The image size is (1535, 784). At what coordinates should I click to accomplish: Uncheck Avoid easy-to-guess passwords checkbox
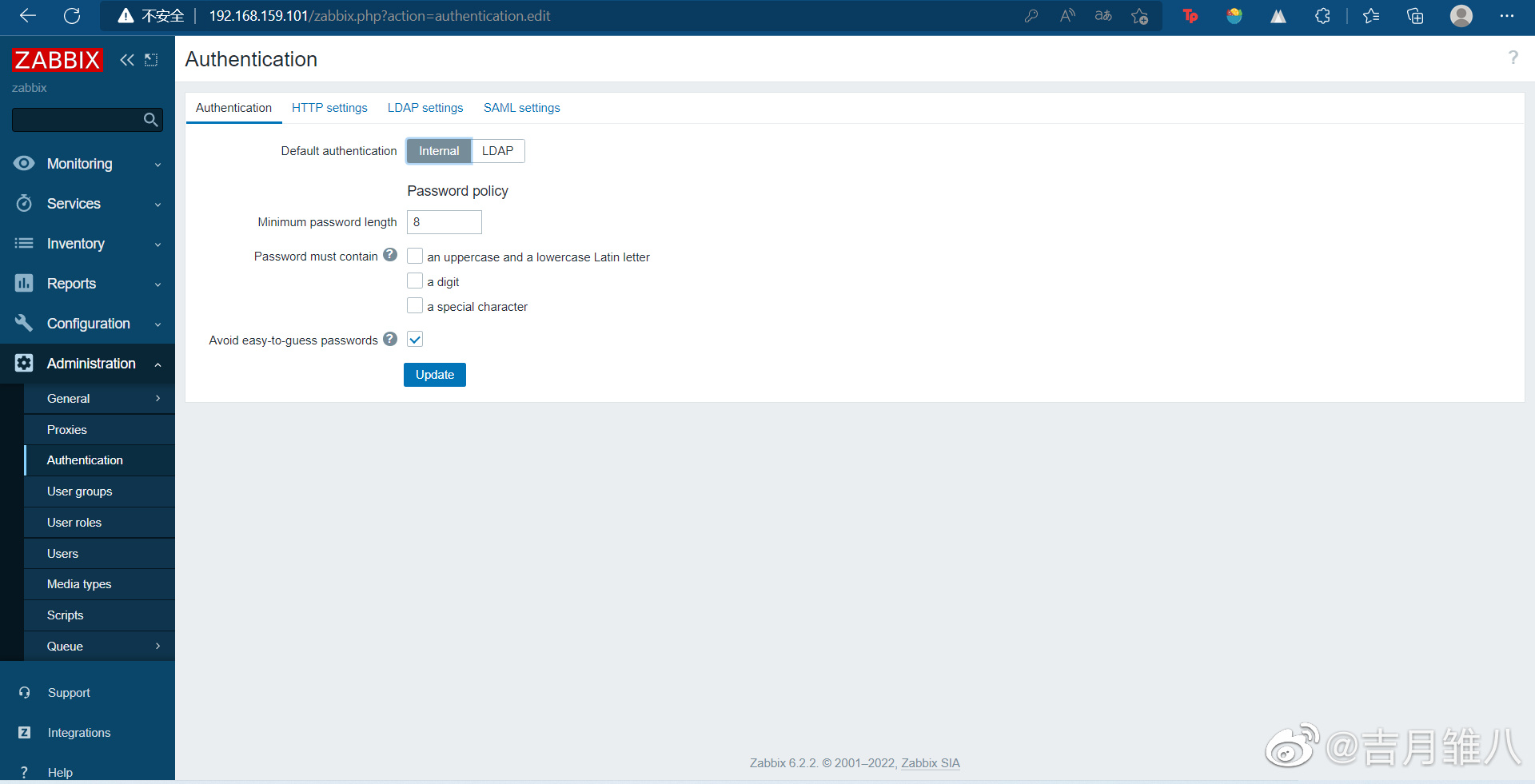[x=415, y=340]
